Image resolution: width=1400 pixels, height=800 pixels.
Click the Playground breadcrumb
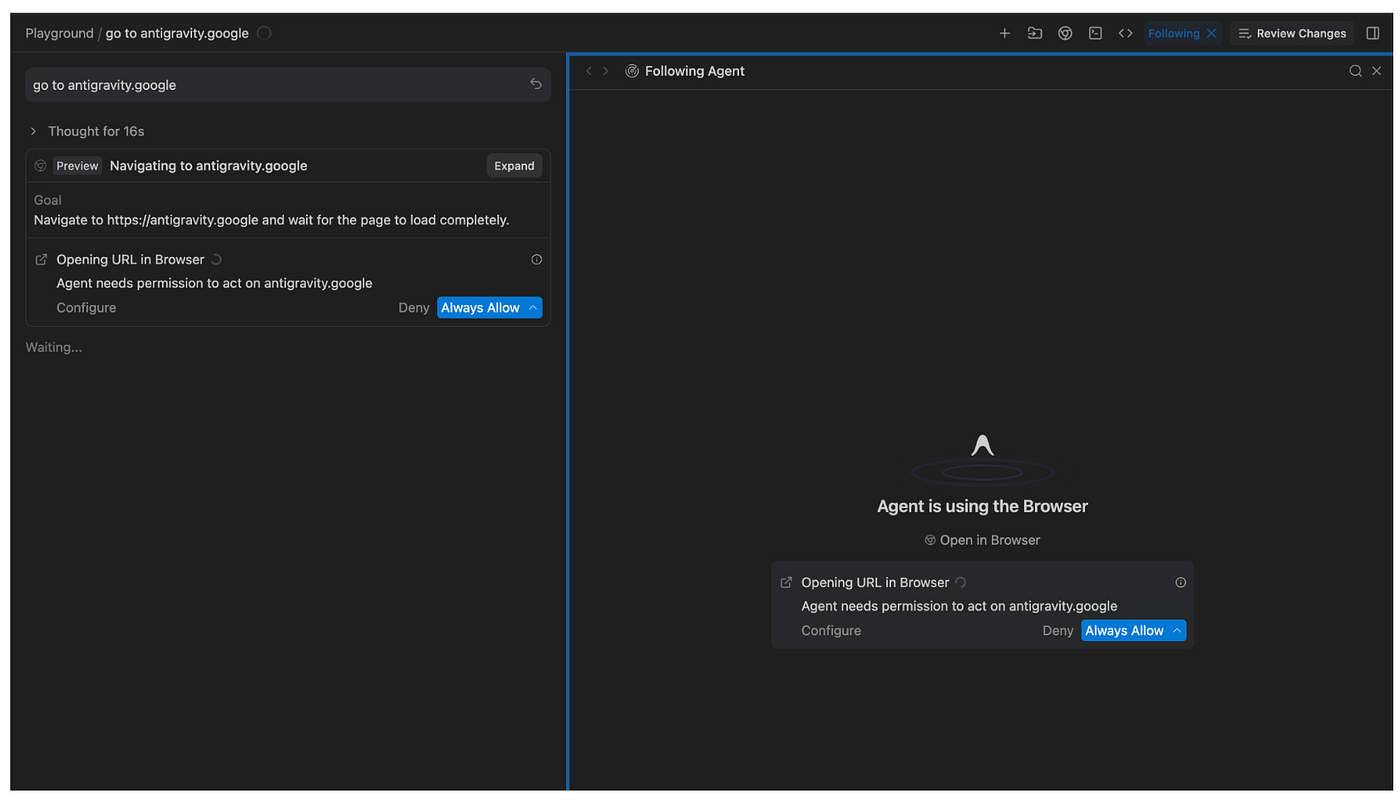point(59,33)
